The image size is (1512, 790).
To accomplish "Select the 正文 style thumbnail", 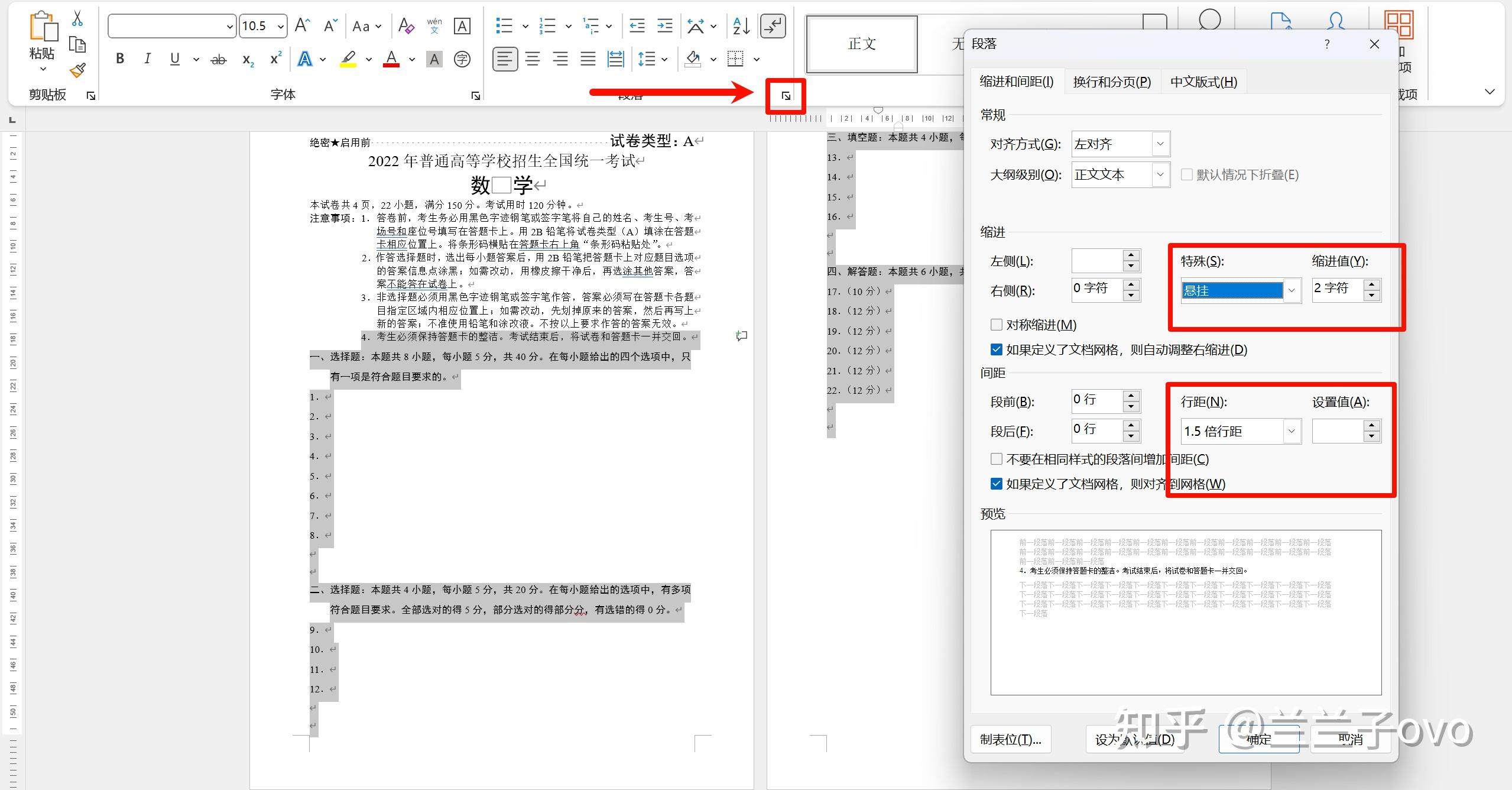I will (x=862, y=44).
